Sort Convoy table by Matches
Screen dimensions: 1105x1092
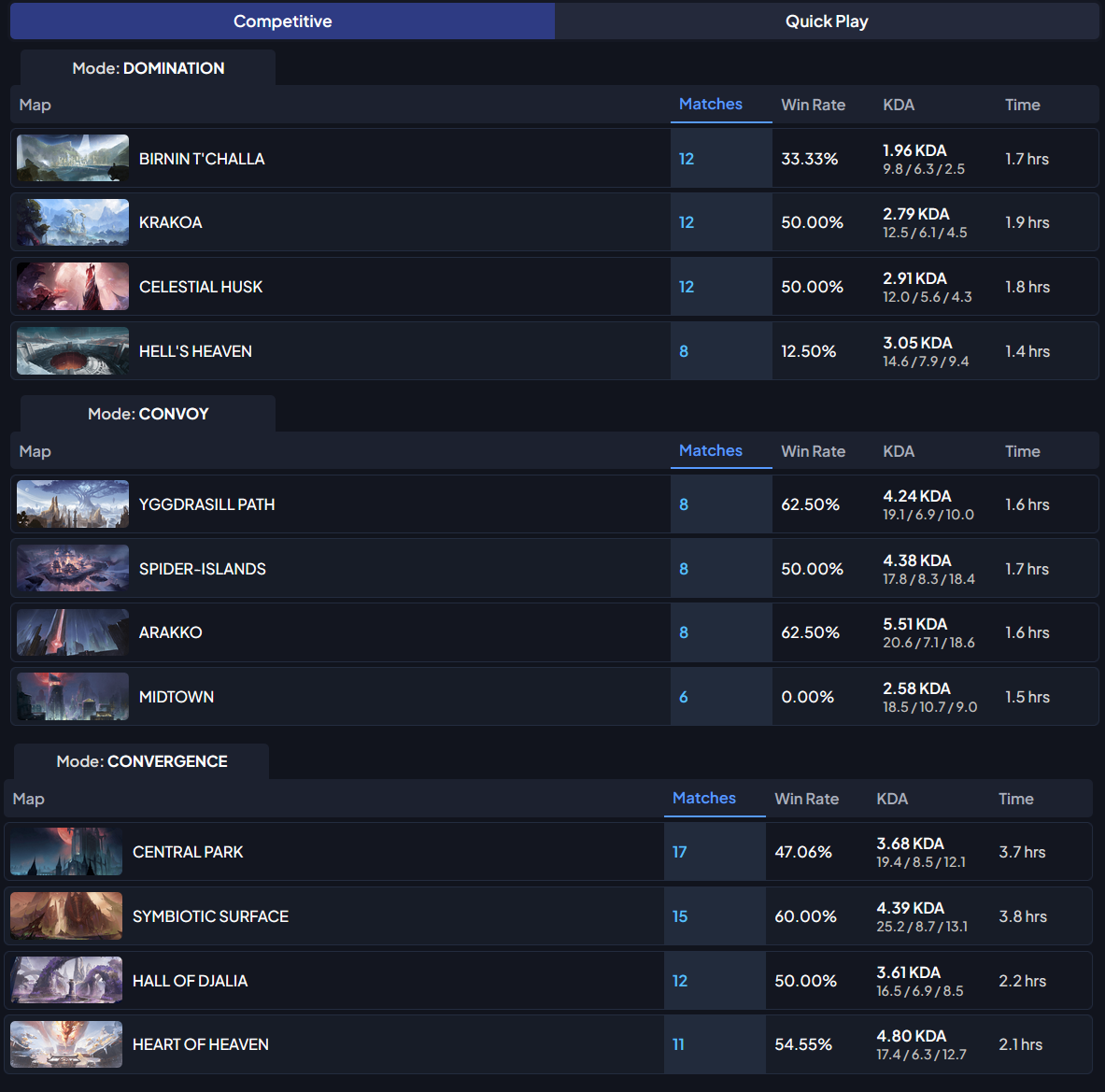coord(710,450)
